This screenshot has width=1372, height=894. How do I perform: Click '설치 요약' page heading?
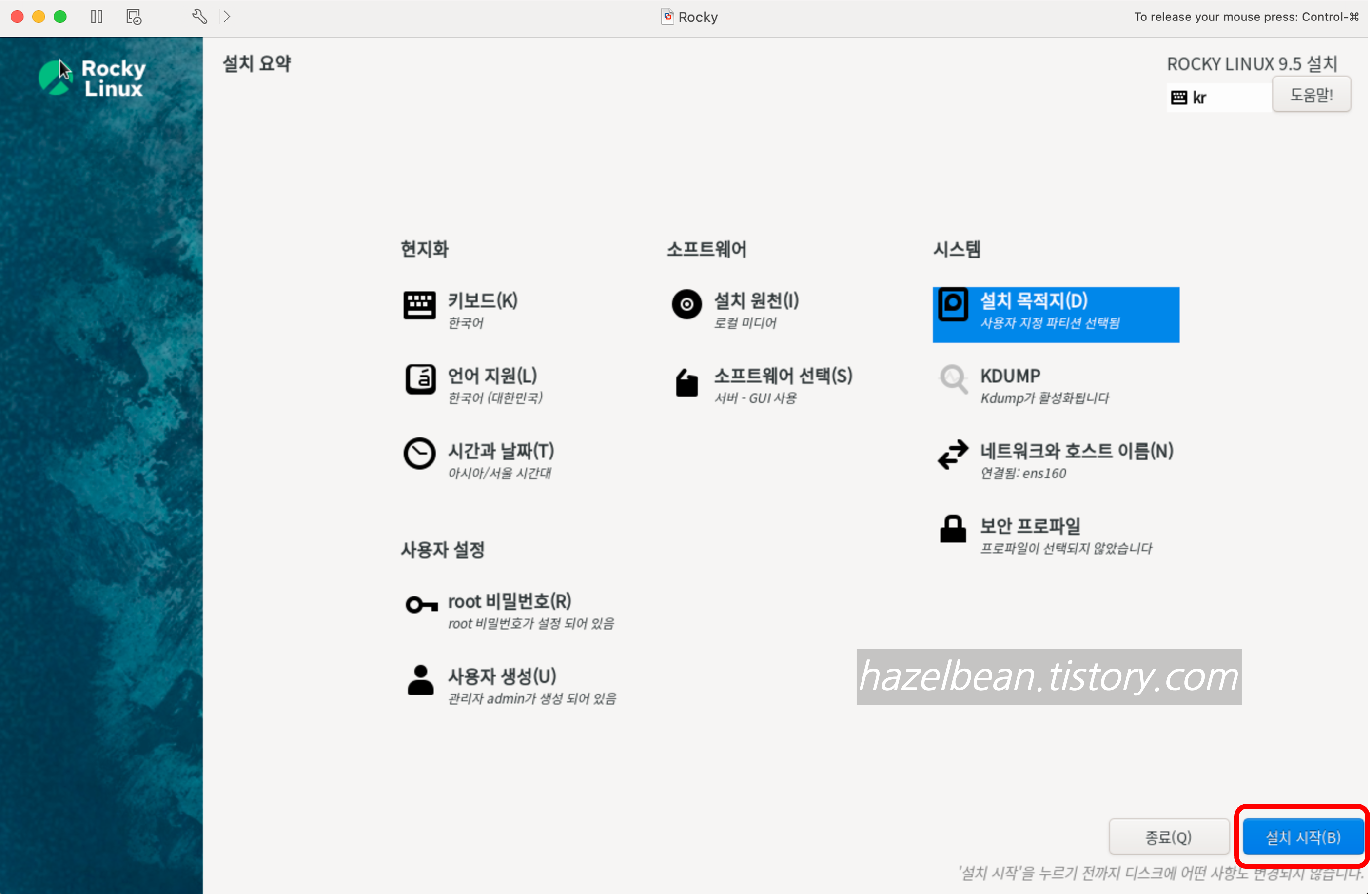256,63
